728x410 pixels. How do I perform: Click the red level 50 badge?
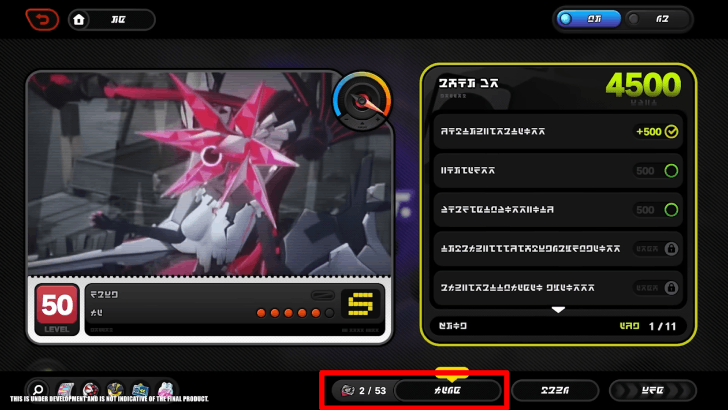57,308
